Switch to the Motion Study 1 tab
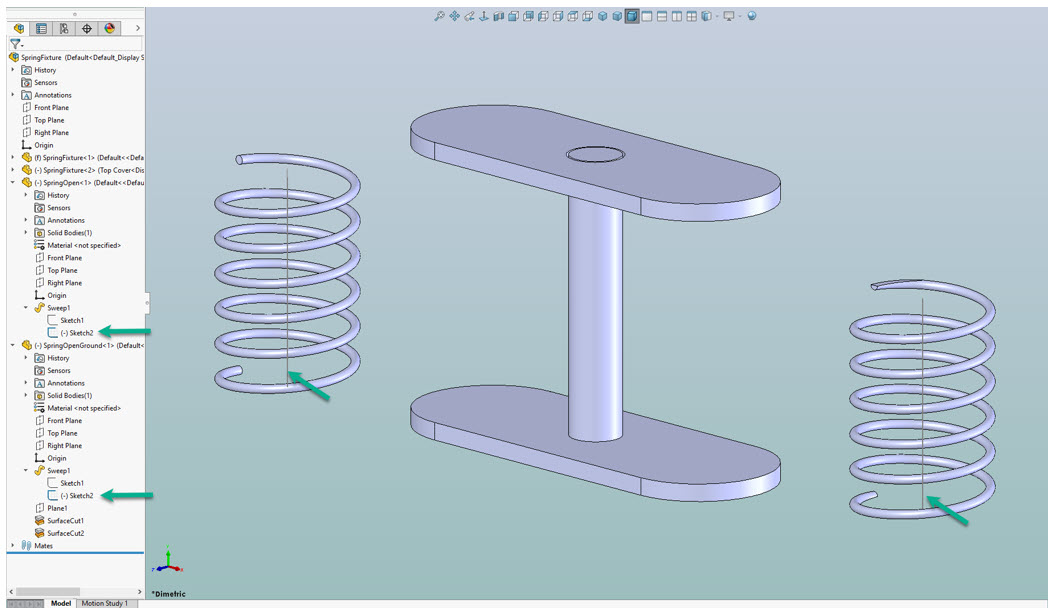1054x614 pixels. pyautogui.click(x=104, y=604)
